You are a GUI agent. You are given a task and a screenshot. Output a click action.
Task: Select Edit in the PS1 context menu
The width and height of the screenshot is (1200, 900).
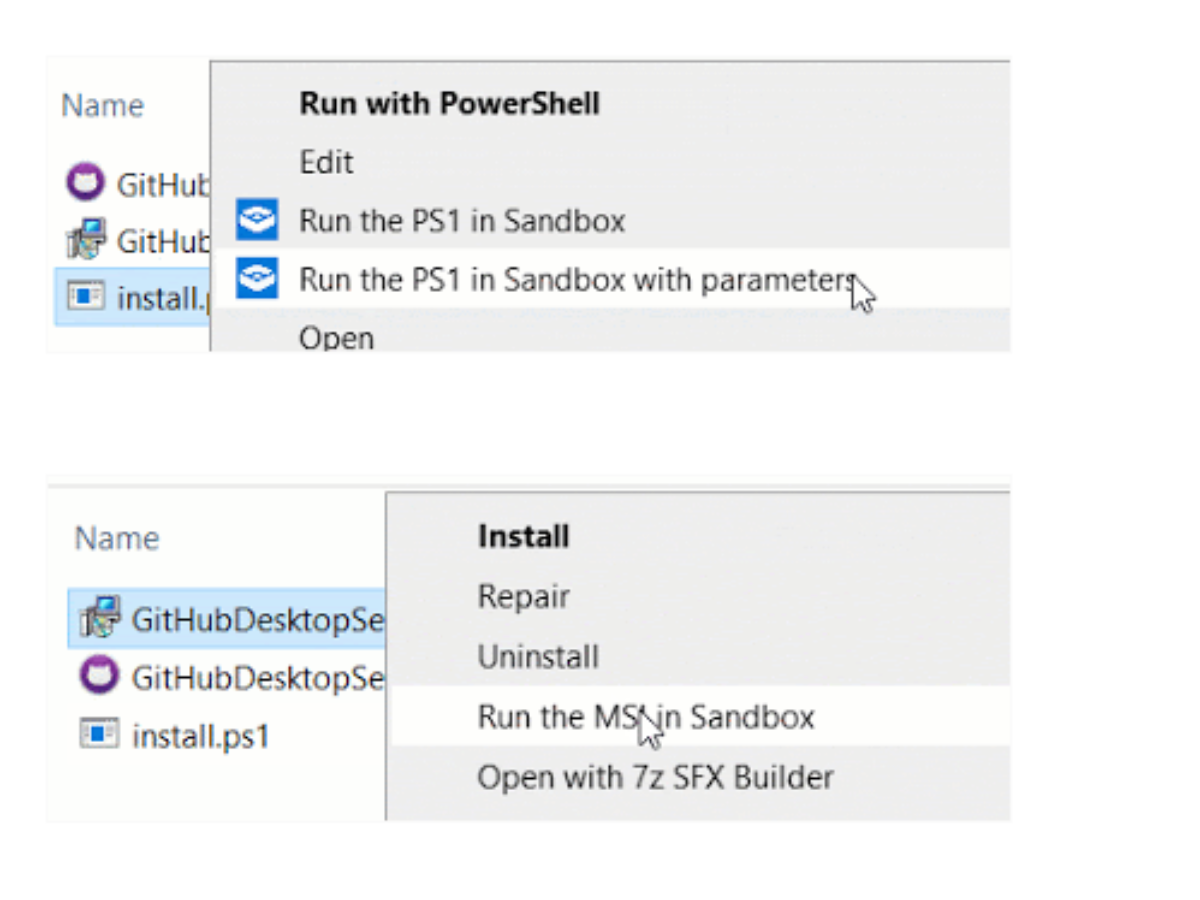(x=326, y=162)
